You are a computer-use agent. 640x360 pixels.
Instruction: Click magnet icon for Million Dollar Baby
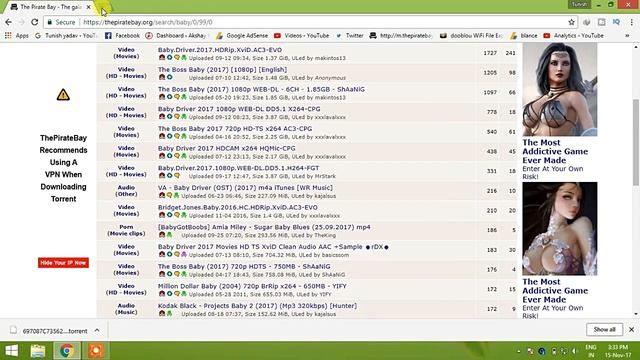pyautogui.click(x=162, y=294)
